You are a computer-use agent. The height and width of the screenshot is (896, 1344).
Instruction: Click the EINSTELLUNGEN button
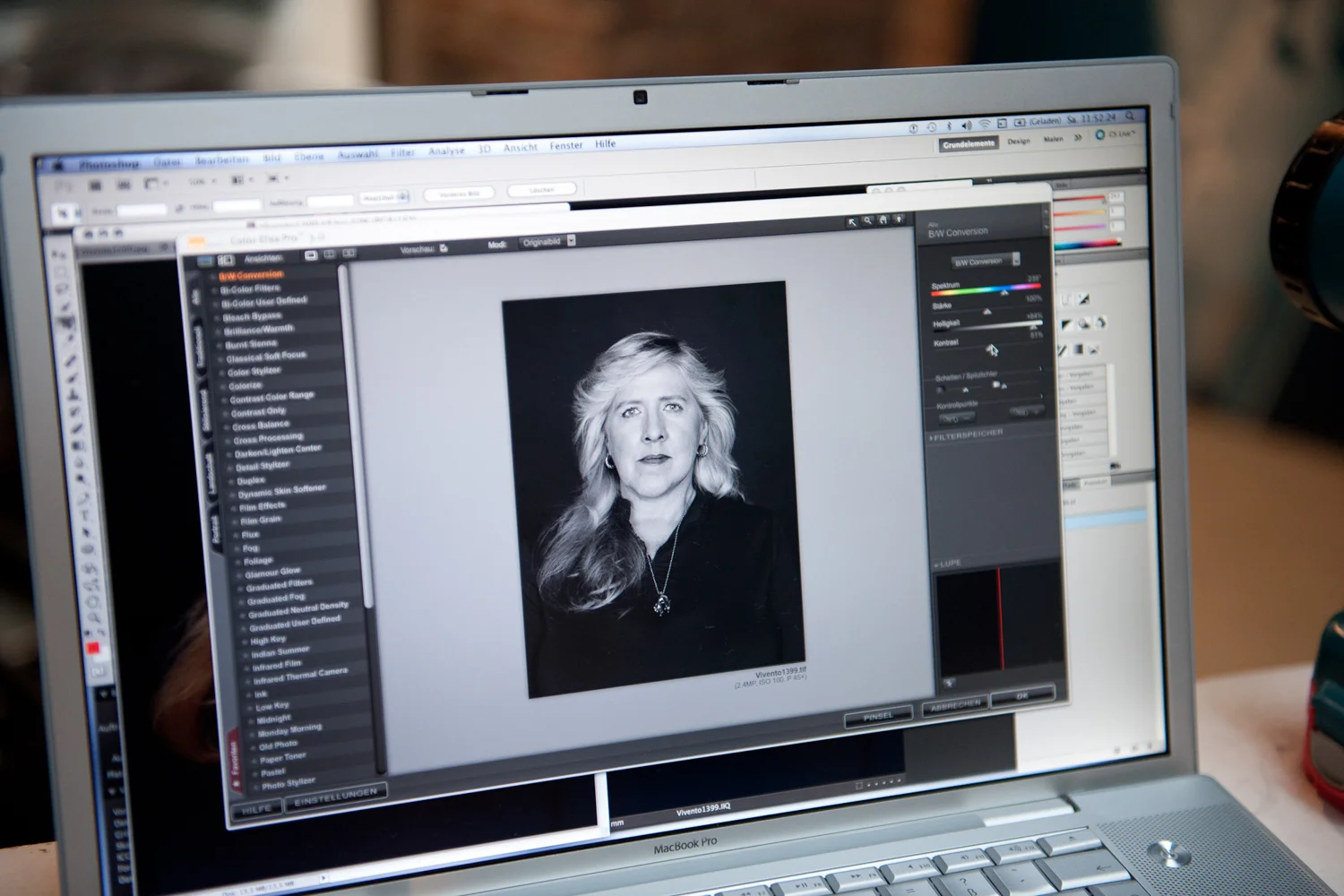click(336, 796)
